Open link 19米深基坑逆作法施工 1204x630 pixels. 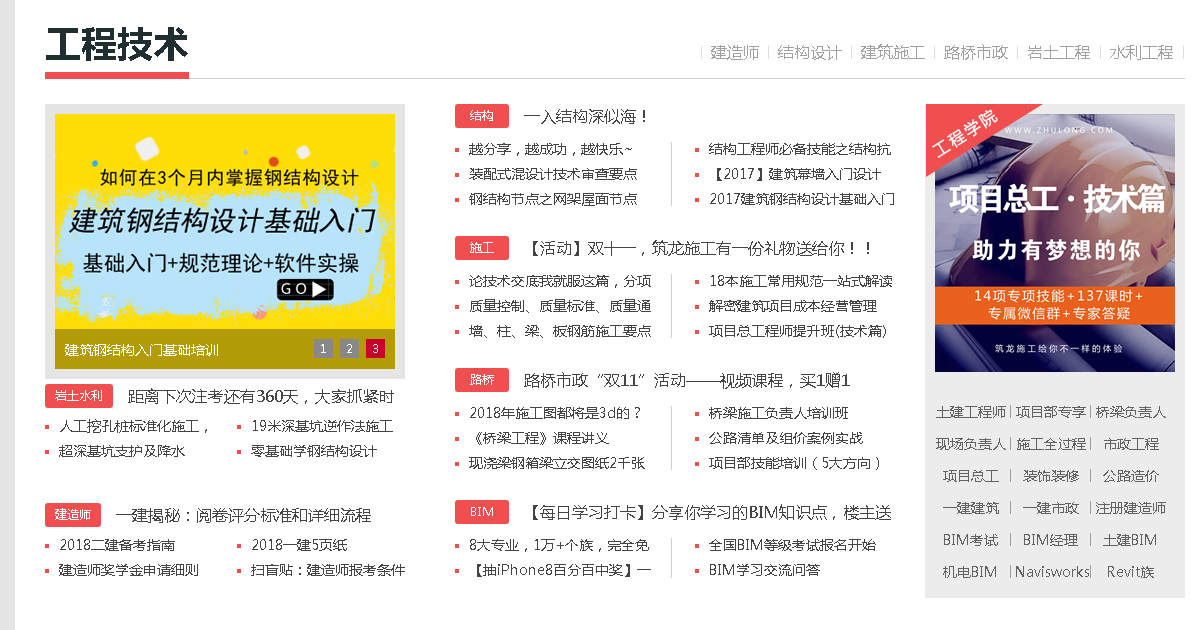tap(322, 426)
